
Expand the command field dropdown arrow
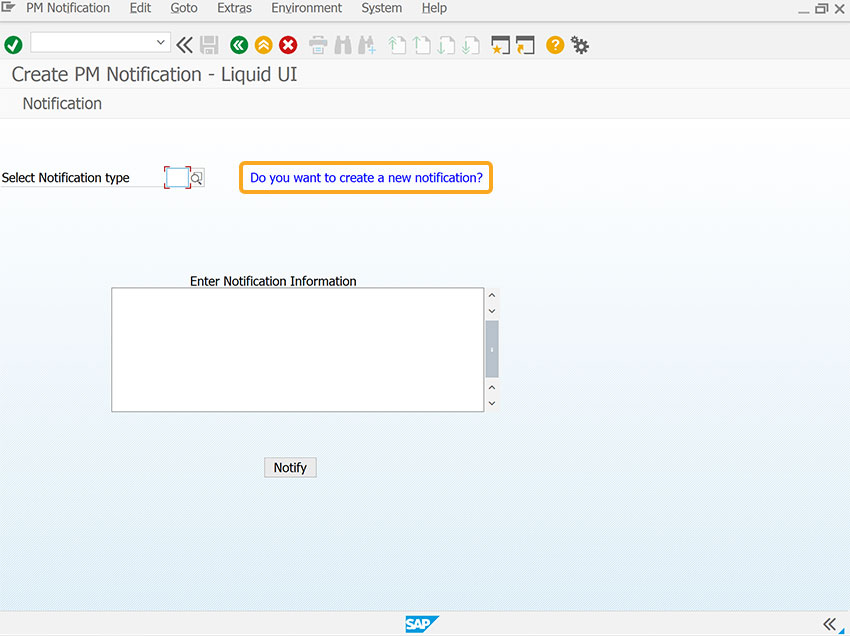pyautogui.click(x=160, y=42)
